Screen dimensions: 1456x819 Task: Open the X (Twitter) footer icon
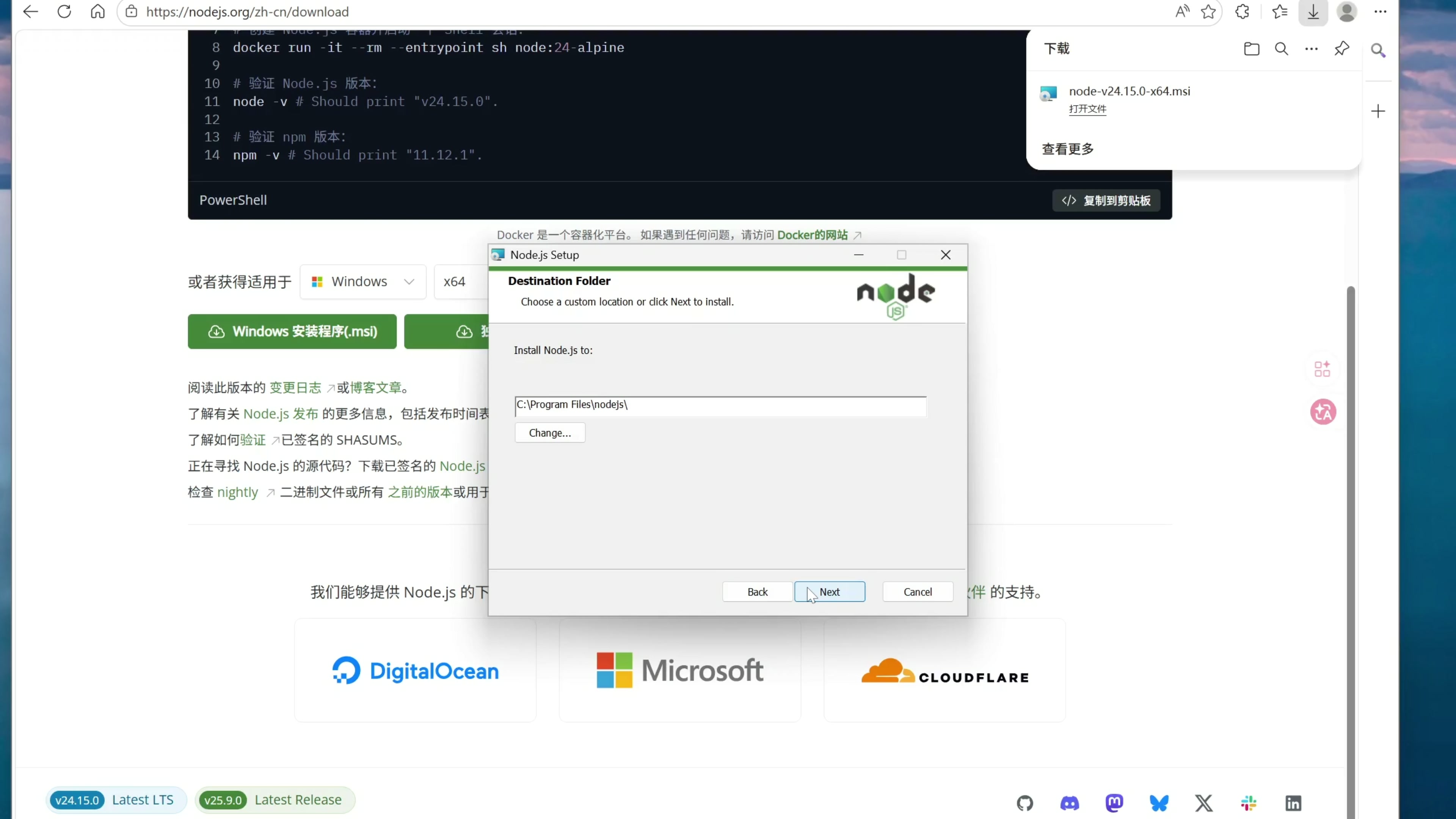coord(1203,803)
